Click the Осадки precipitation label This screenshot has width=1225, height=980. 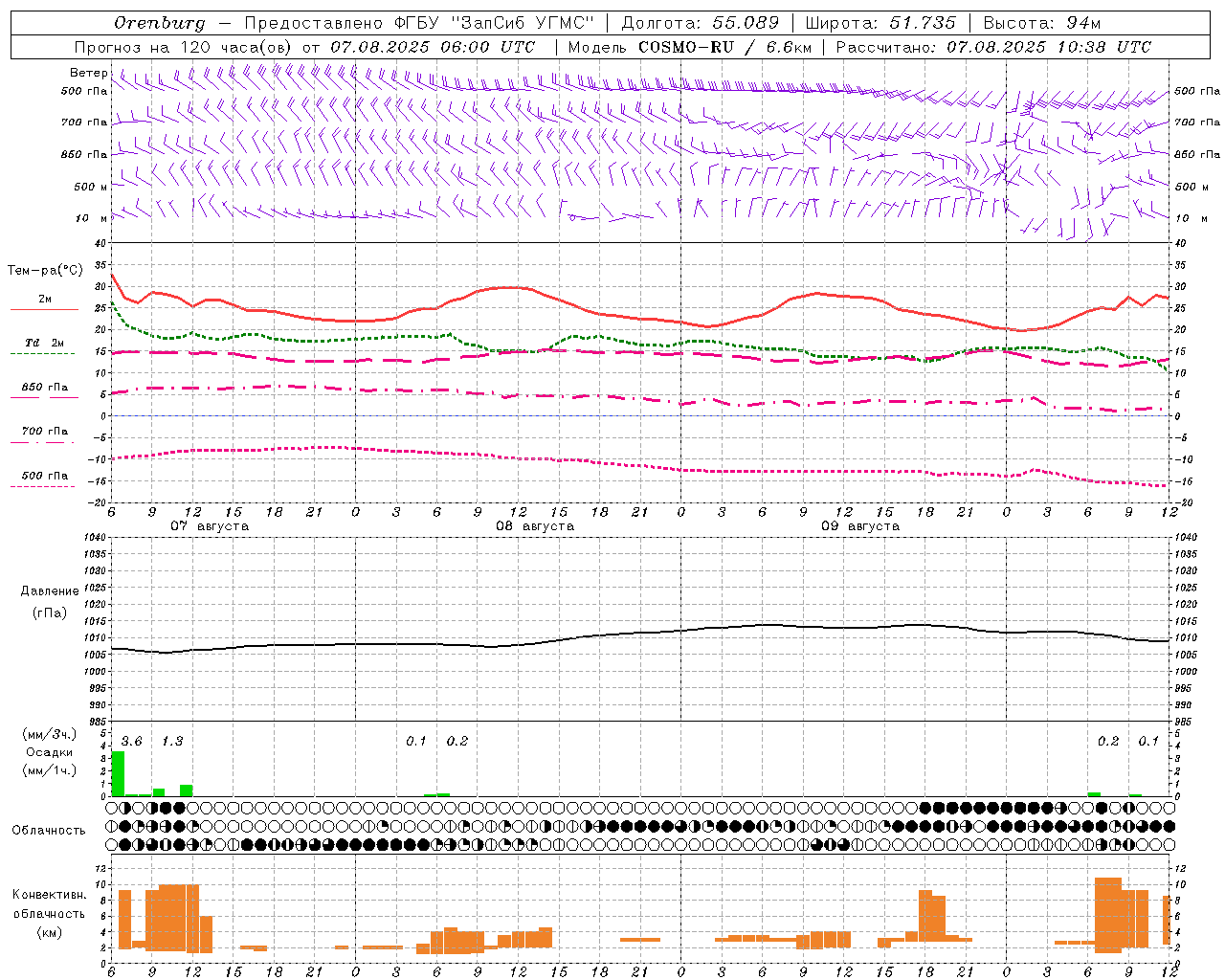coord(50,752)
